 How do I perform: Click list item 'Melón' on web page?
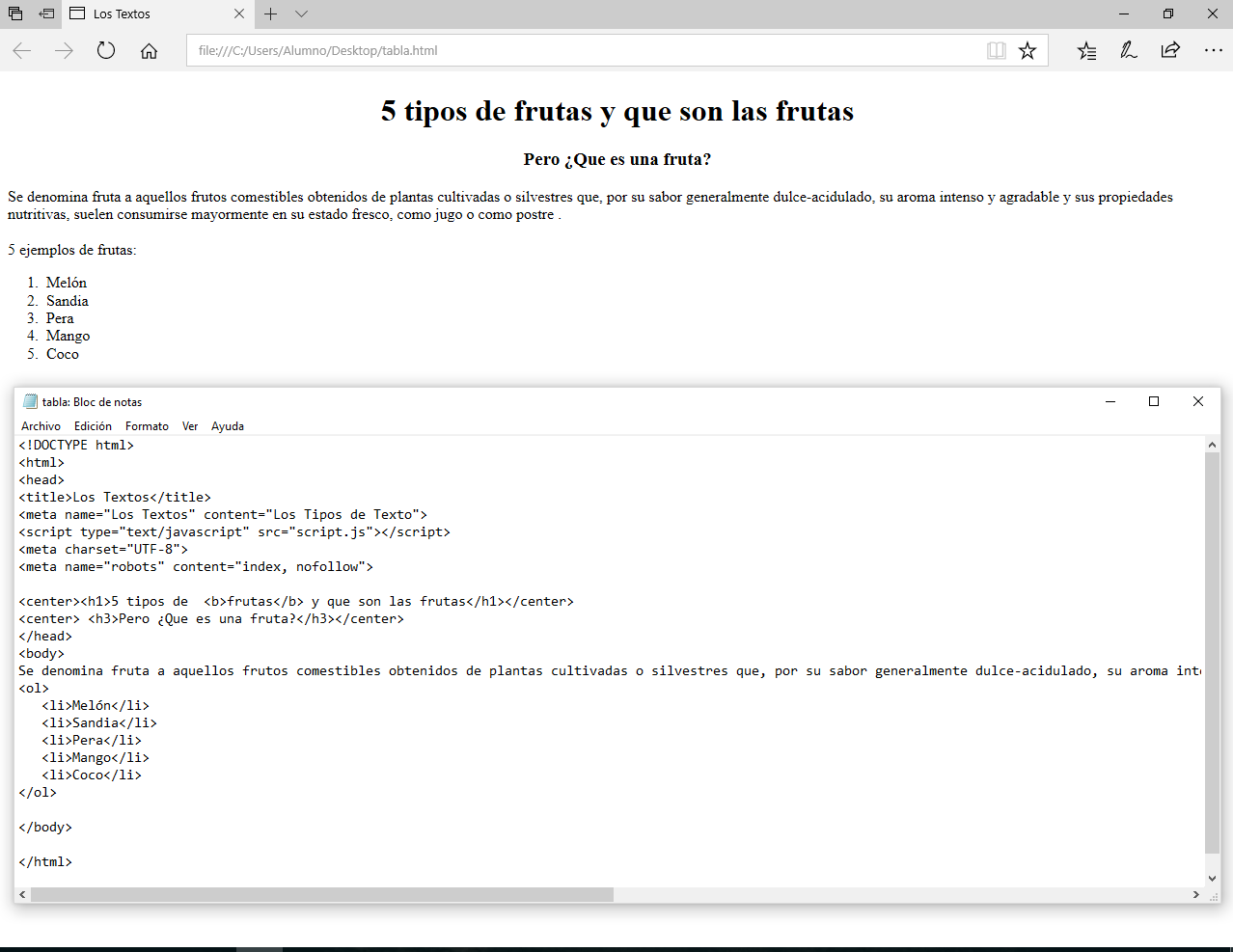click(67, 283)
